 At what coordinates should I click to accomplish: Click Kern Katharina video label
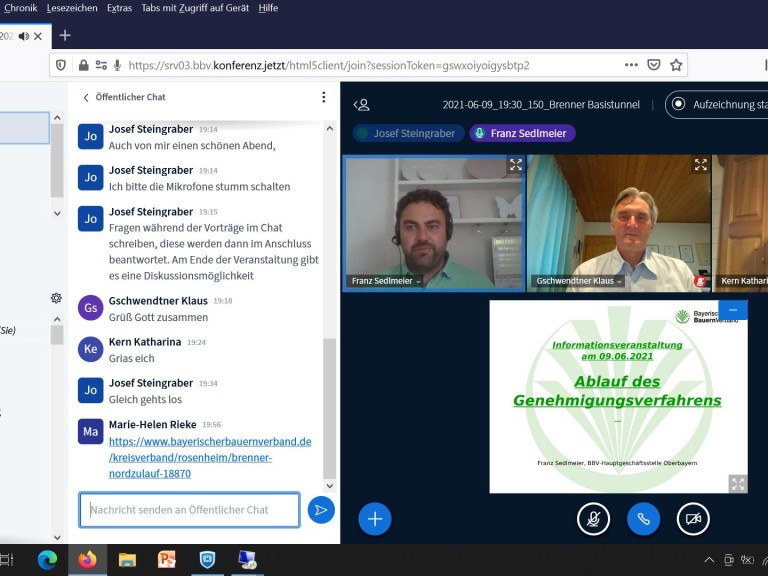tap(744, 281)
